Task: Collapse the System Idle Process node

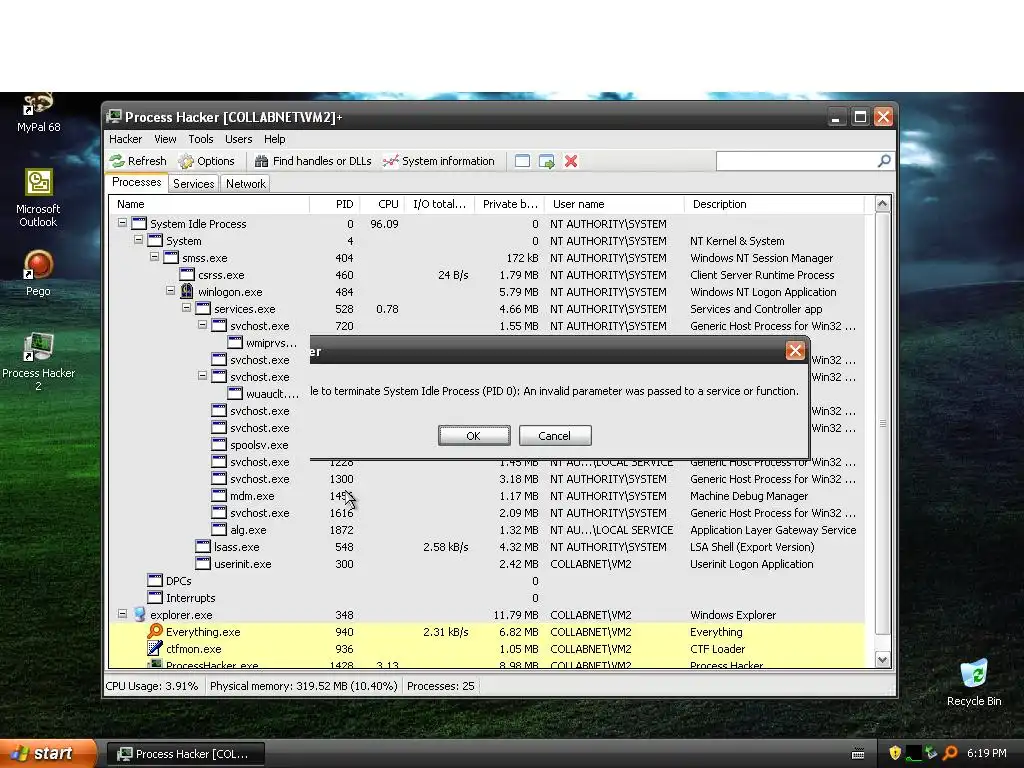Action: (122, 223)
